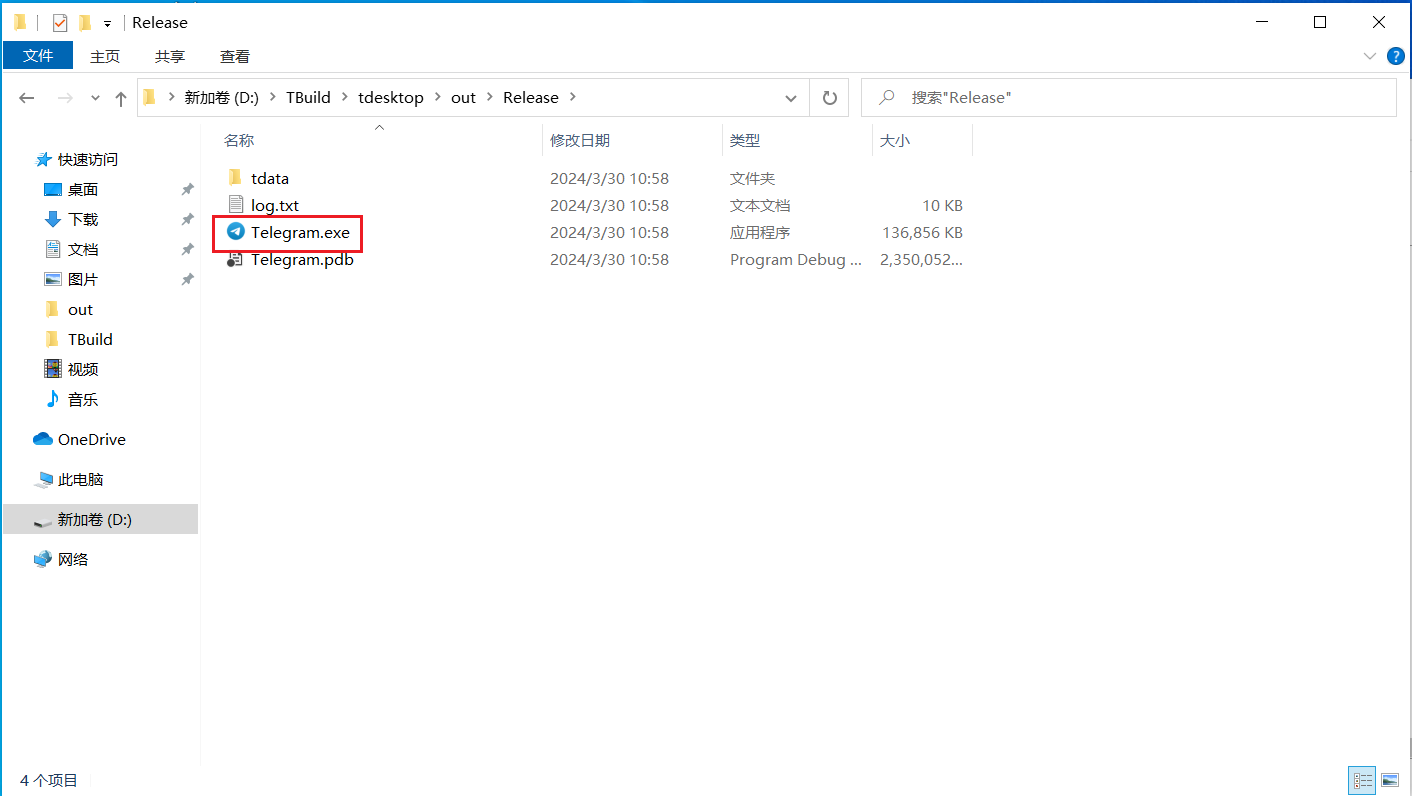Open 下载 in the navigation pane
The width and height of the screenshot is (1412, 796).
click(x=83, y=219)
